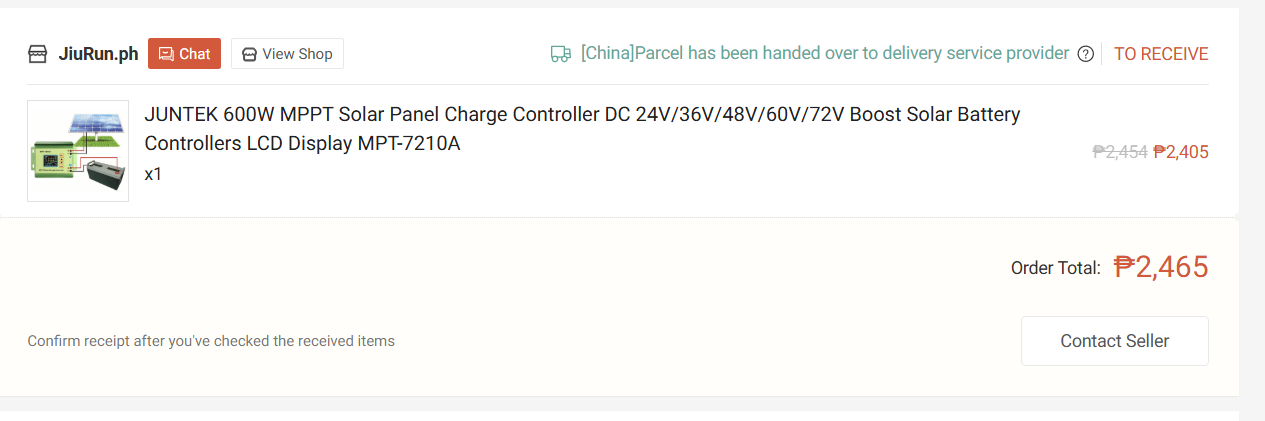Click the parcel handed over status text
The height and width of the screenshot is (421, 1265).
pos(825,54)
